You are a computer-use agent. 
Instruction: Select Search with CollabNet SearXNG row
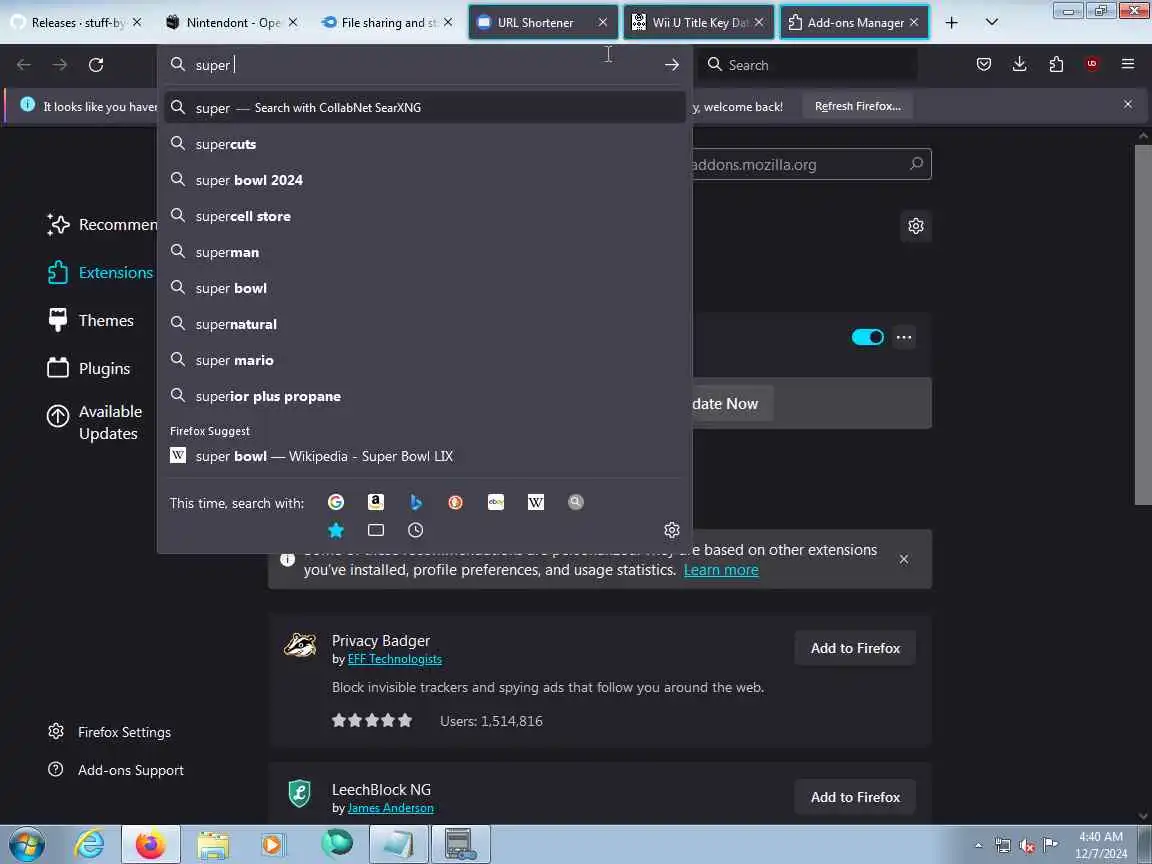[425, 108]
